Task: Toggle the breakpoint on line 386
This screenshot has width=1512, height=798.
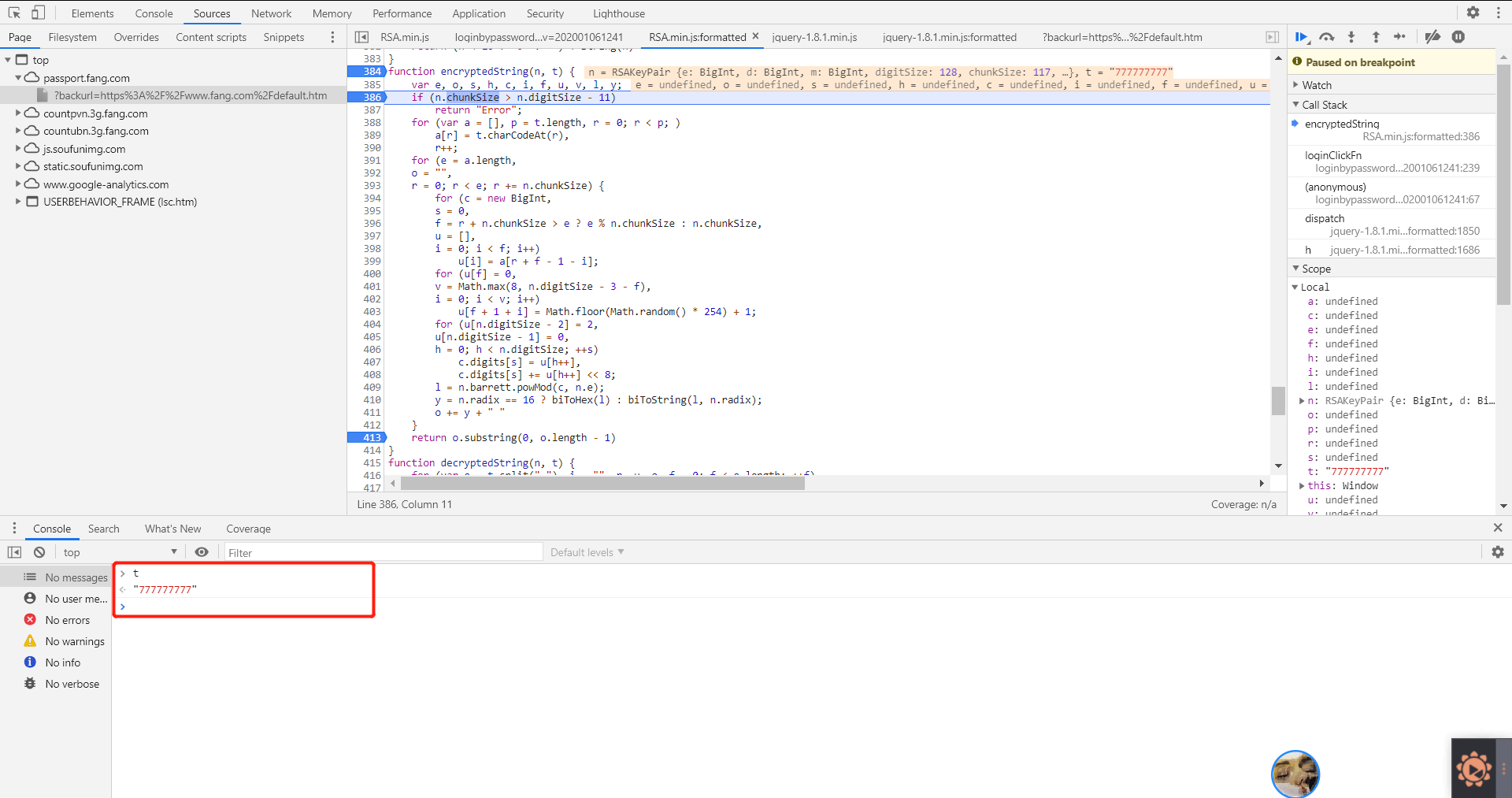Action: [x=371, y=97]
